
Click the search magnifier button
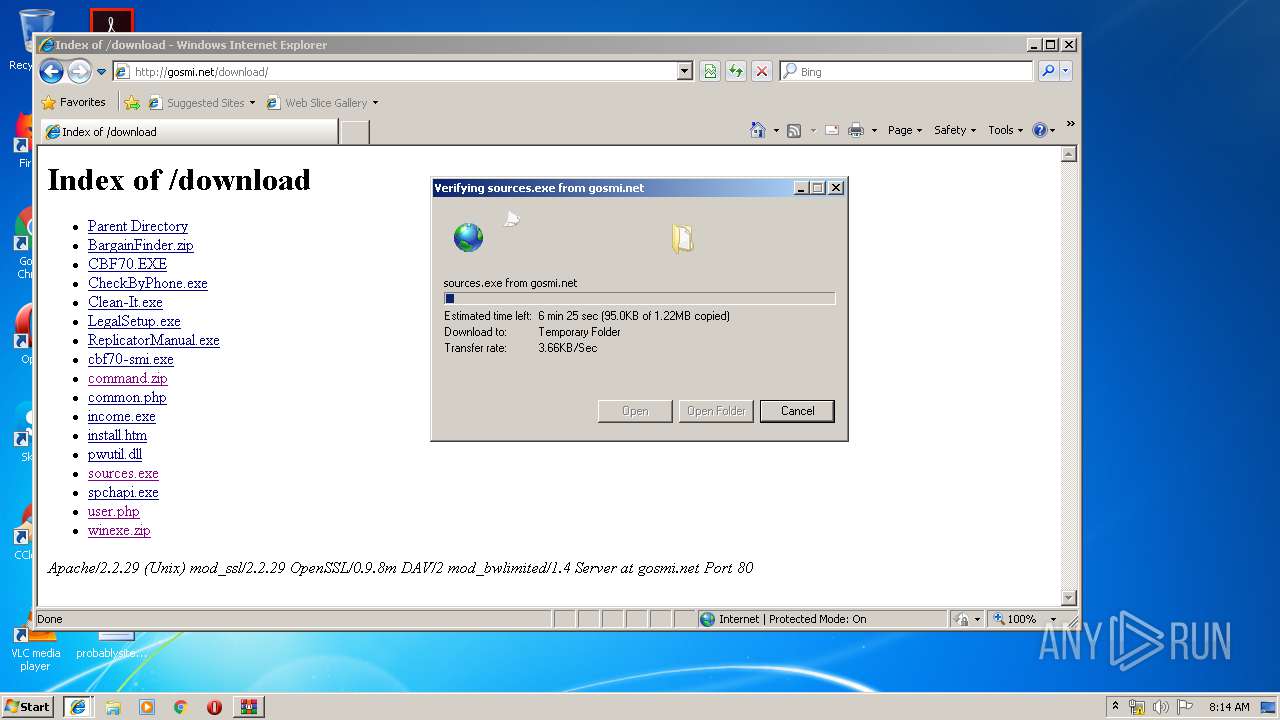click(1047, 71)
